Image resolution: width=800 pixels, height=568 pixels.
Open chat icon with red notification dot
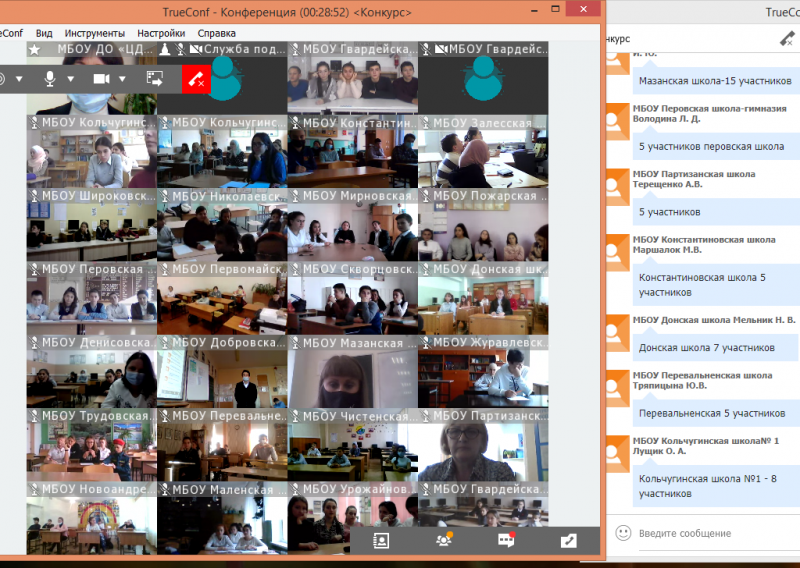click(506, 540)
